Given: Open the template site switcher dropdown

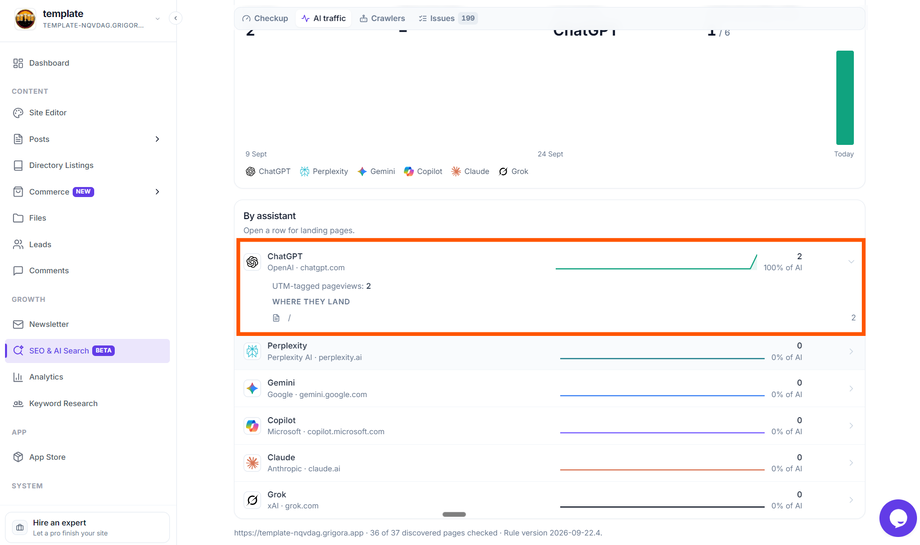Looking at the screenshot, I should [157, 19].
